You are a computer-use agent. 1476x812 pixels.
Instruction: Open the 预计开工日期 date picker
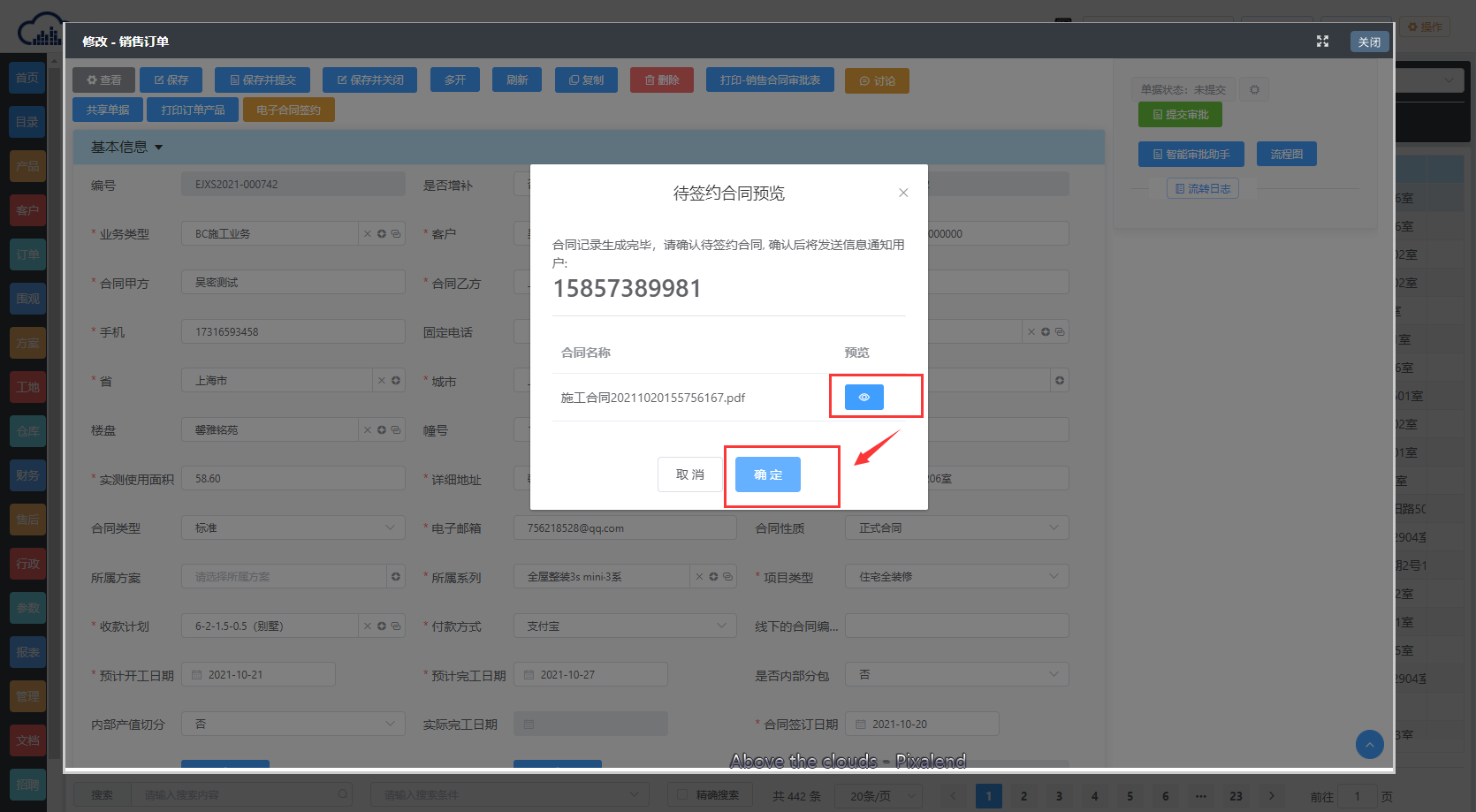pyautogui.click(x=258, y=675)
